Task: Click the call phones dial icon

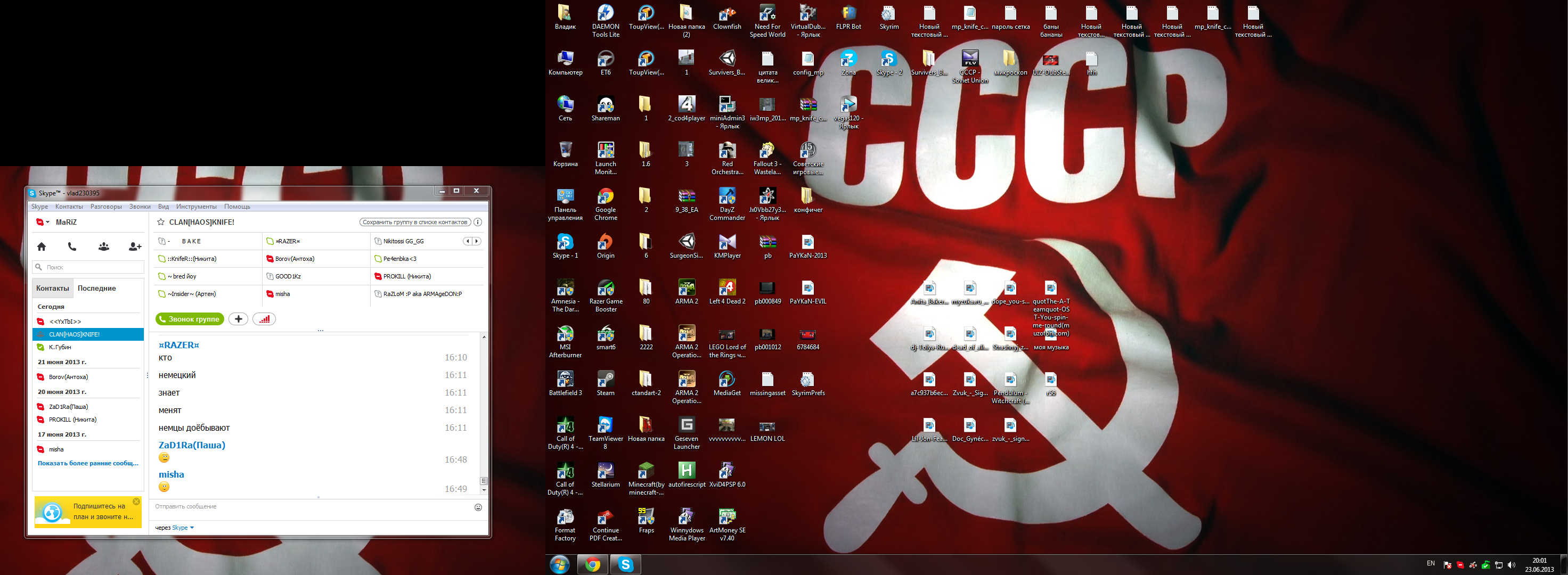Action: pos(72,247)
